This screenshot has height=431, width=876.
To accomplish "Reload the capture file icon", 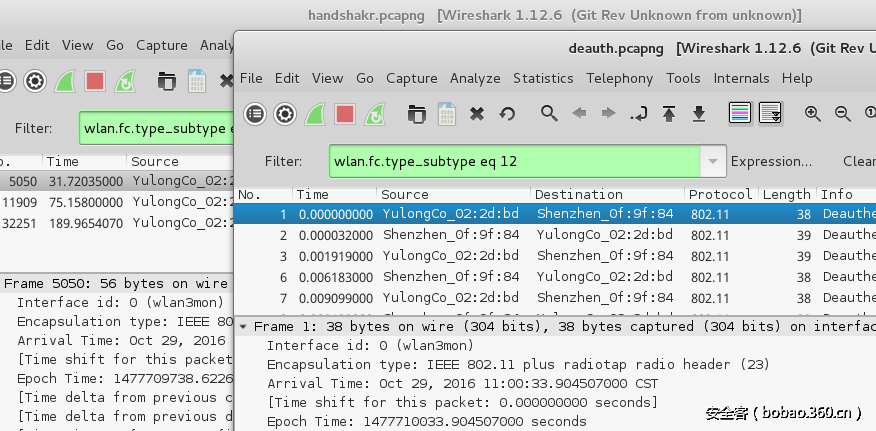I will 507,114.
